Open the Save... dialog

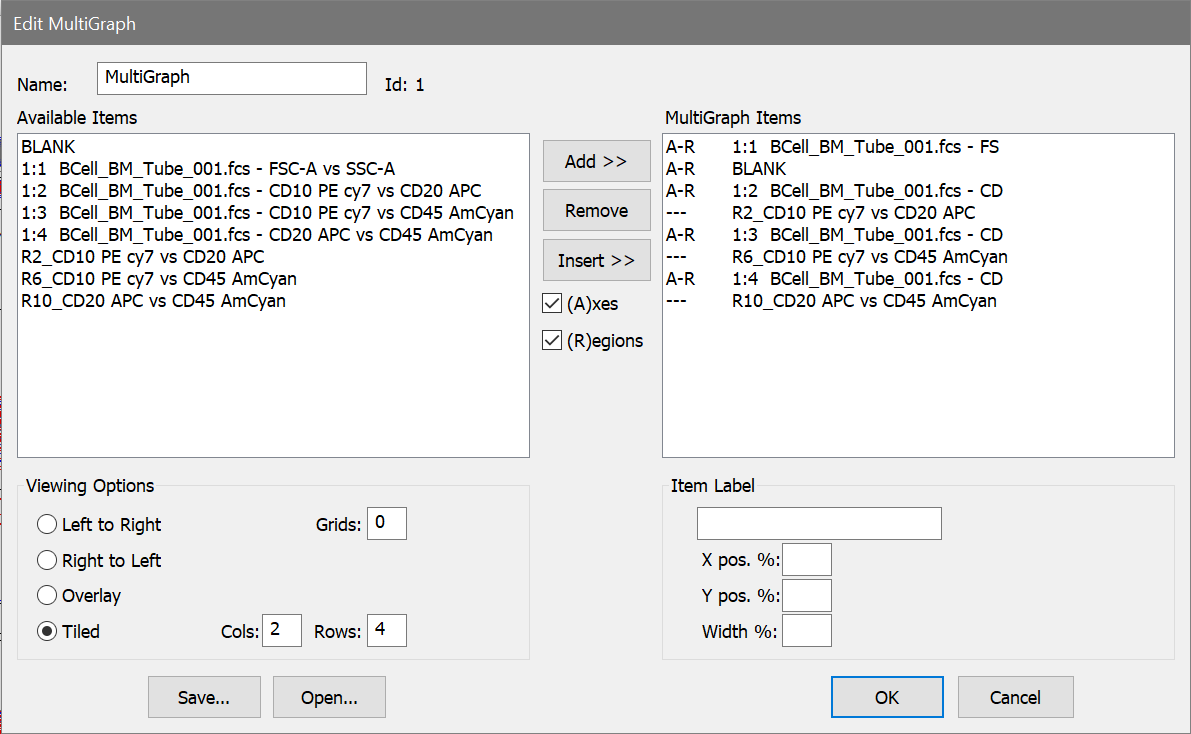point(204,697)
